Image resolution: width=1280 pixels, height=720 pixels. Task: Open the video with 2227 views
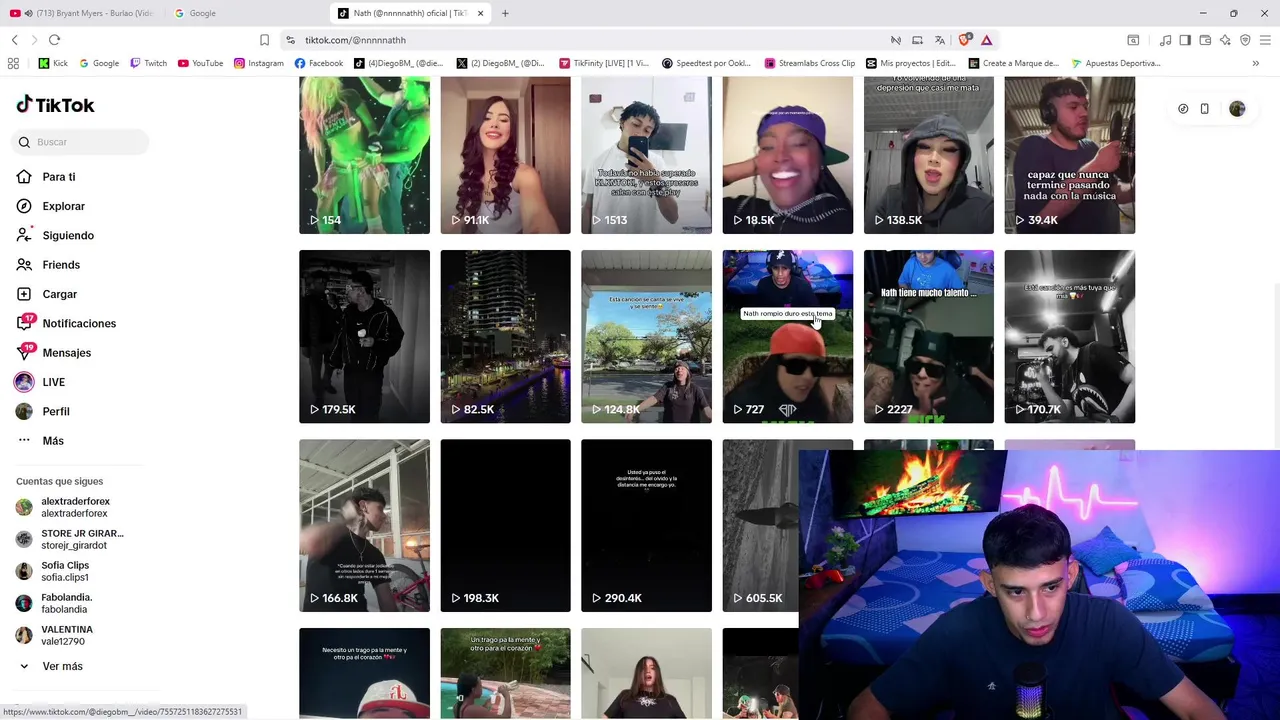928,336
